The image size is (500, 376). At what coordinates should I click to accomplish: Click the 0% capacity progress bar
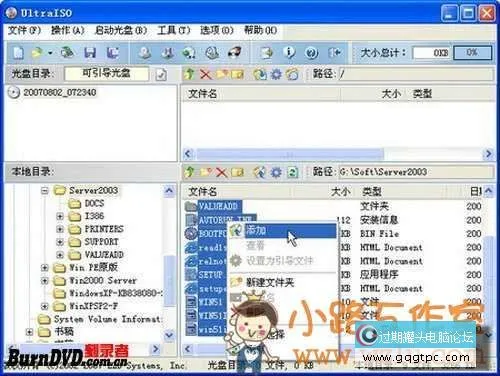pos(472,53)
